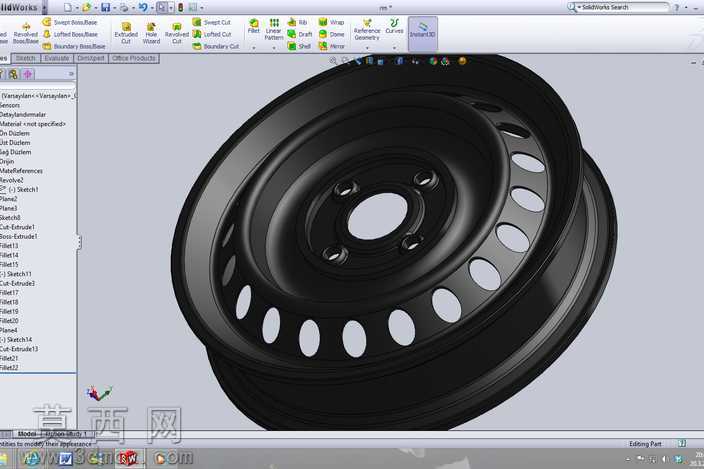Viewport: 704px width, 469px height.
Task: Select Cut-Extrude1 in feature tree
Action: [17, 227]
